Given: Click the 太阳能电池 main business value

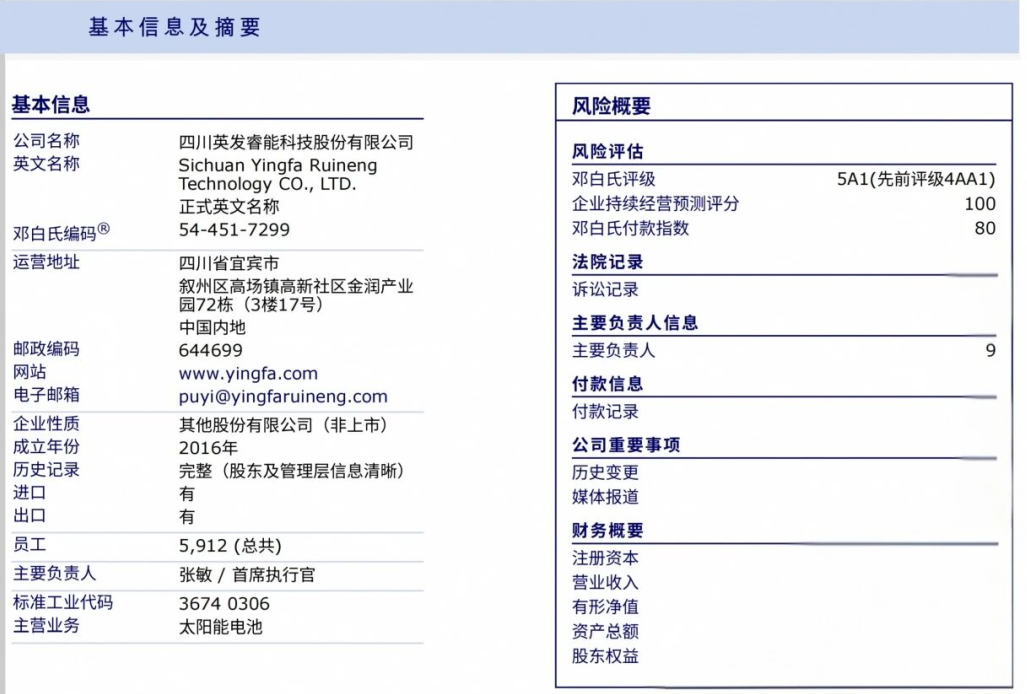Looking at the screenshot, I should click(221, 627).
